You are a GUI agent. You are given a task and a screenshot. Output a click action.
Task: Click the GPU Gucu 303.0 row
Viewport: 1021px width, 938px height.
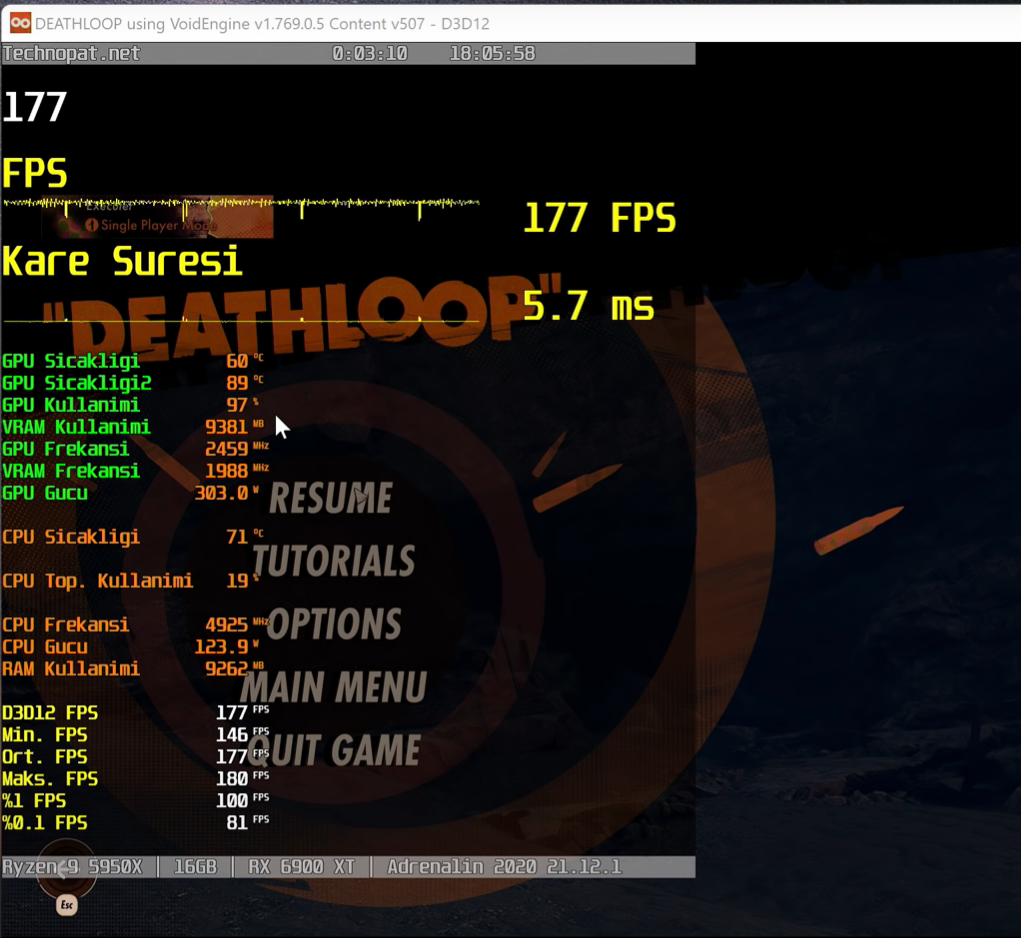[130, 493]
